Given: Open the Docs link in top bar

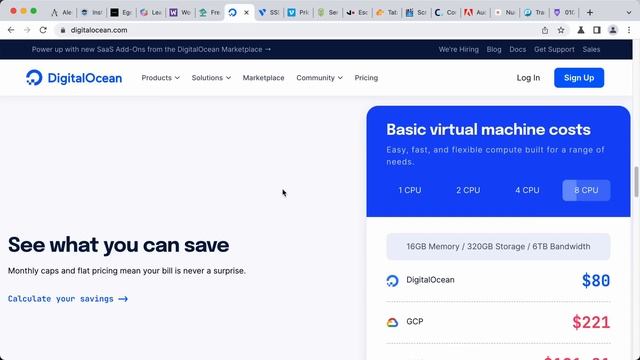Looking at the screenshot, I should pyautogui.click(x=518, y=49).
